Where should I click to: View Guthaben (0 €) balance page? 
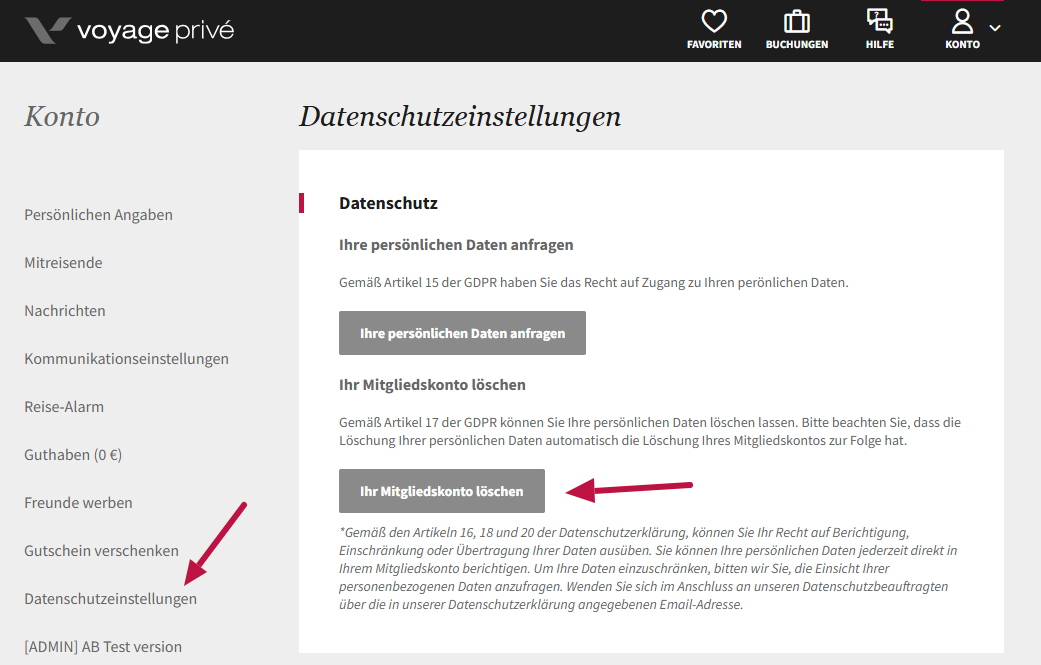point(73,455)
